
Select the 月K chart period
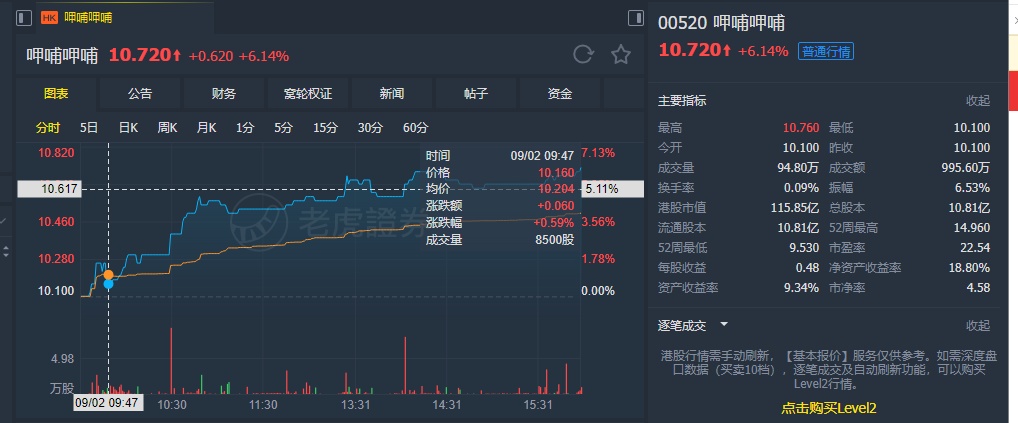tap(206, 128)
